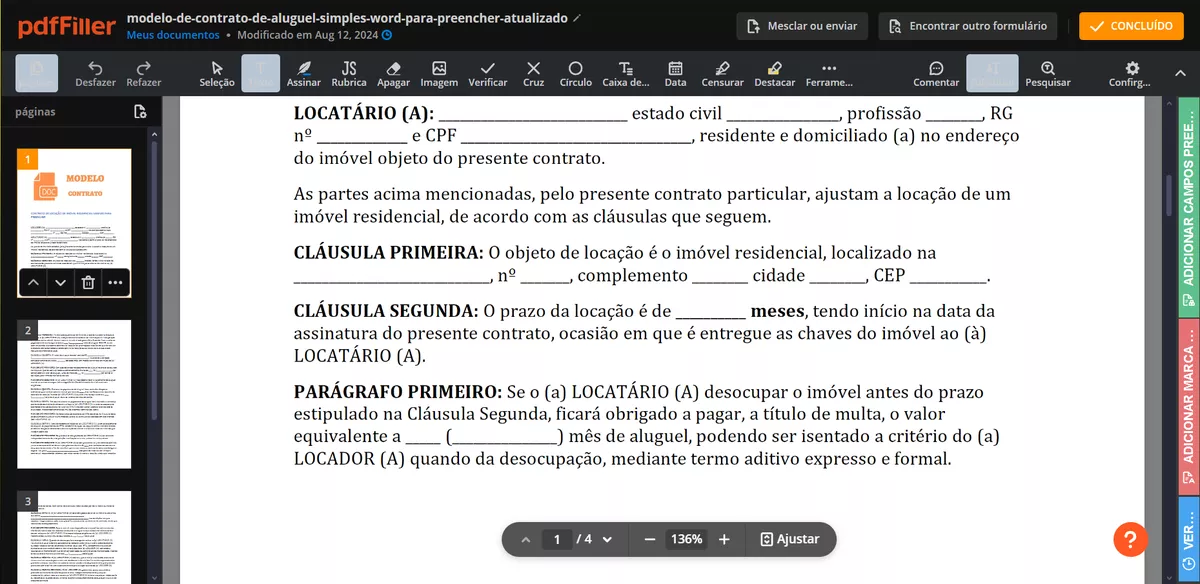This screenshot has width=1200, height=584.
Task: Open more options for page 1 thumbnail
Action: [115, 283]
